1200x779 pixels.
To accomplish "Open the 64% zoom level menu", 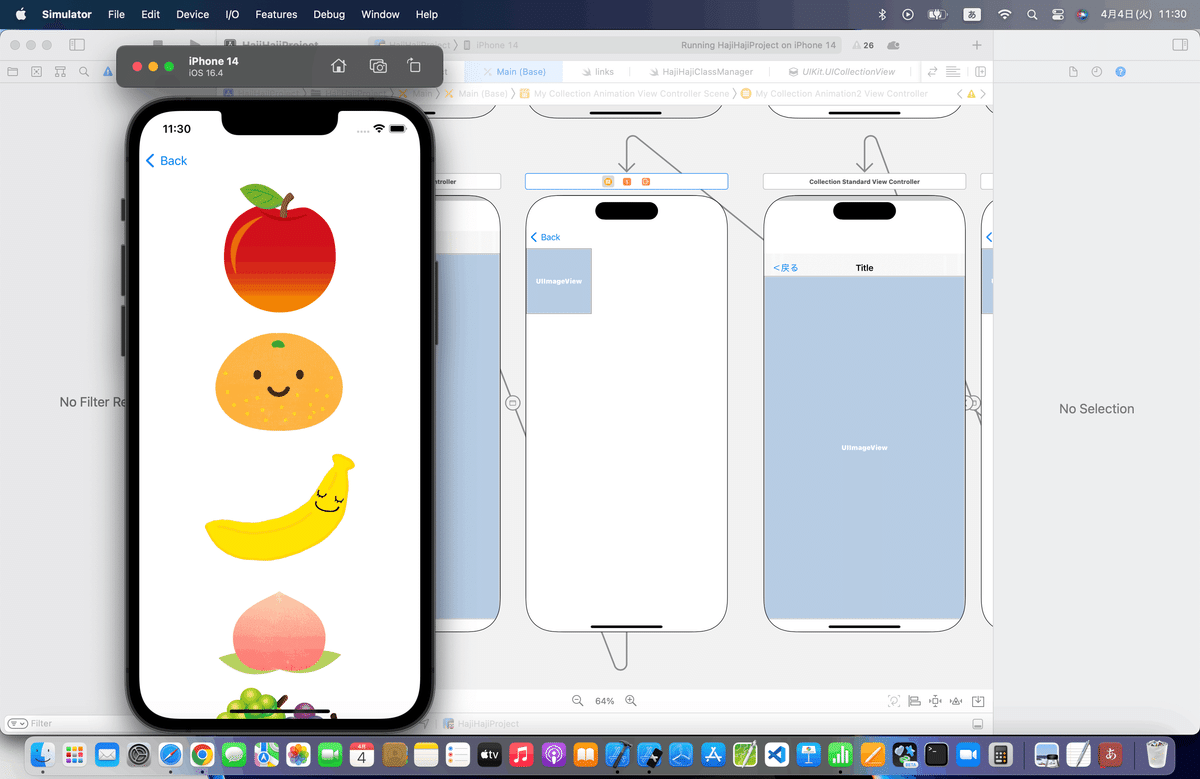I will [604, 701].
